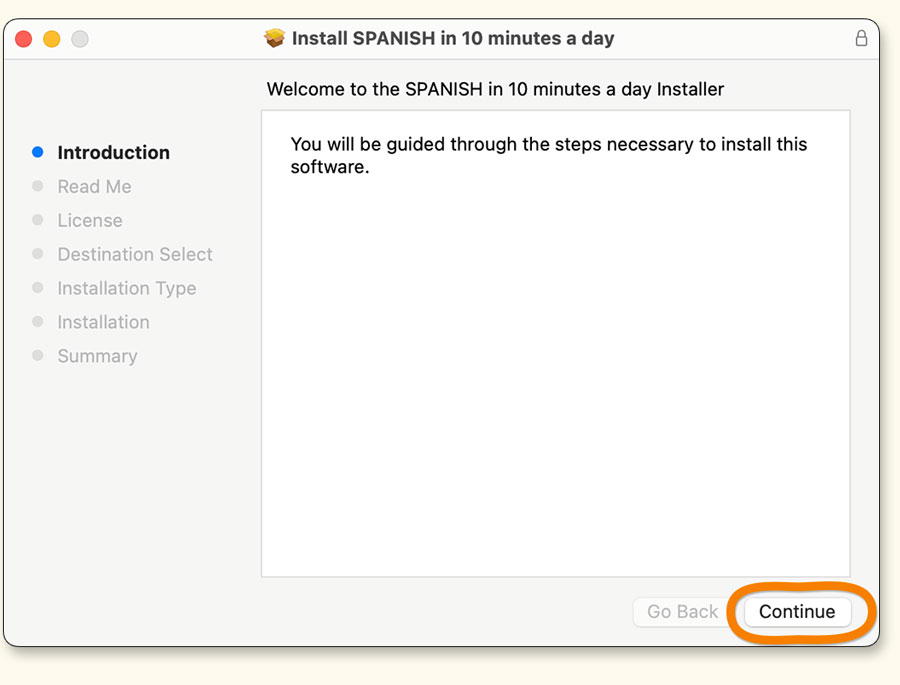Click the blue bullet beside Introduction
The width and height of the screenshot is (900, 685).
38,152
